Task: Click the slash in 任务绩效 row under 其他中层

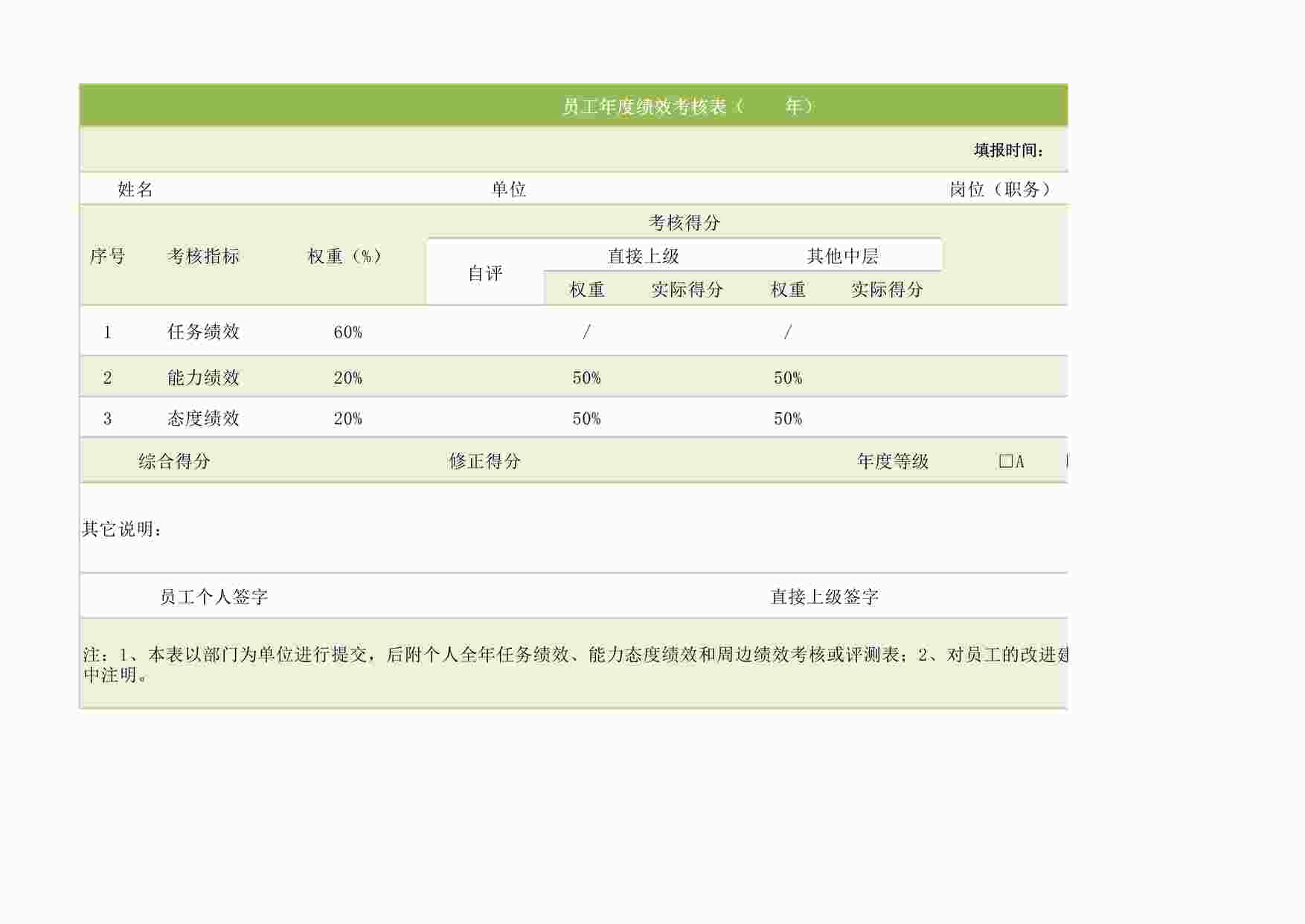Action: pyautogui.click(x=788, y=332)
